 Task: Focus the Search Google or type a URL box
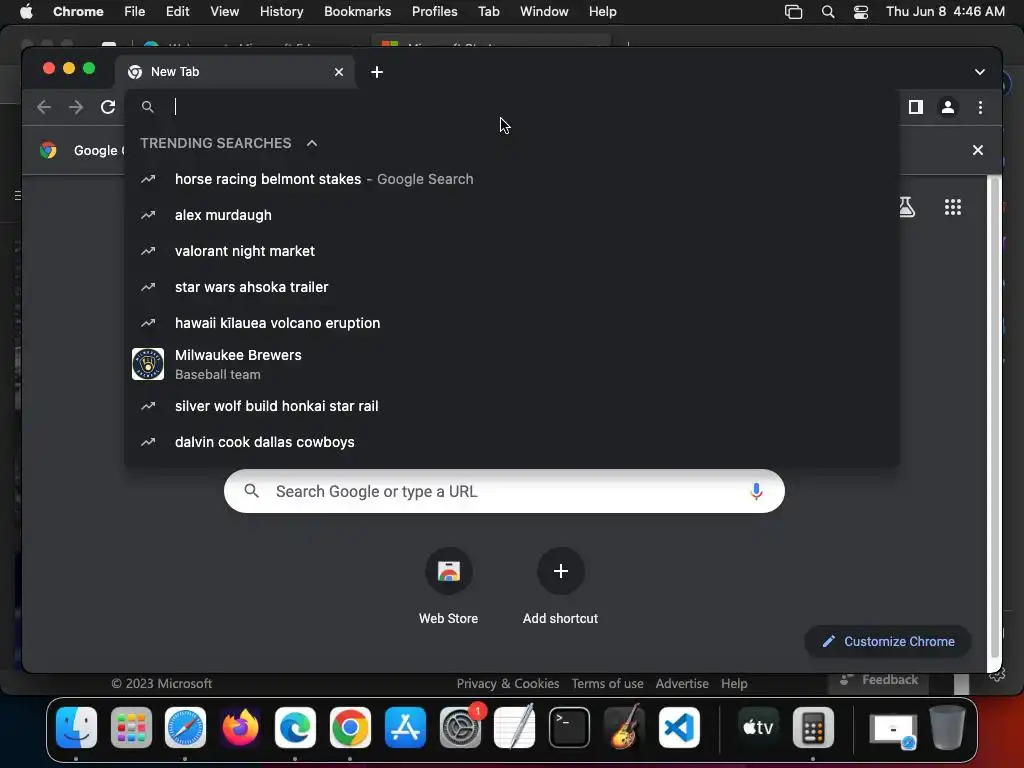pyautogui.click(x=504, y=491)
